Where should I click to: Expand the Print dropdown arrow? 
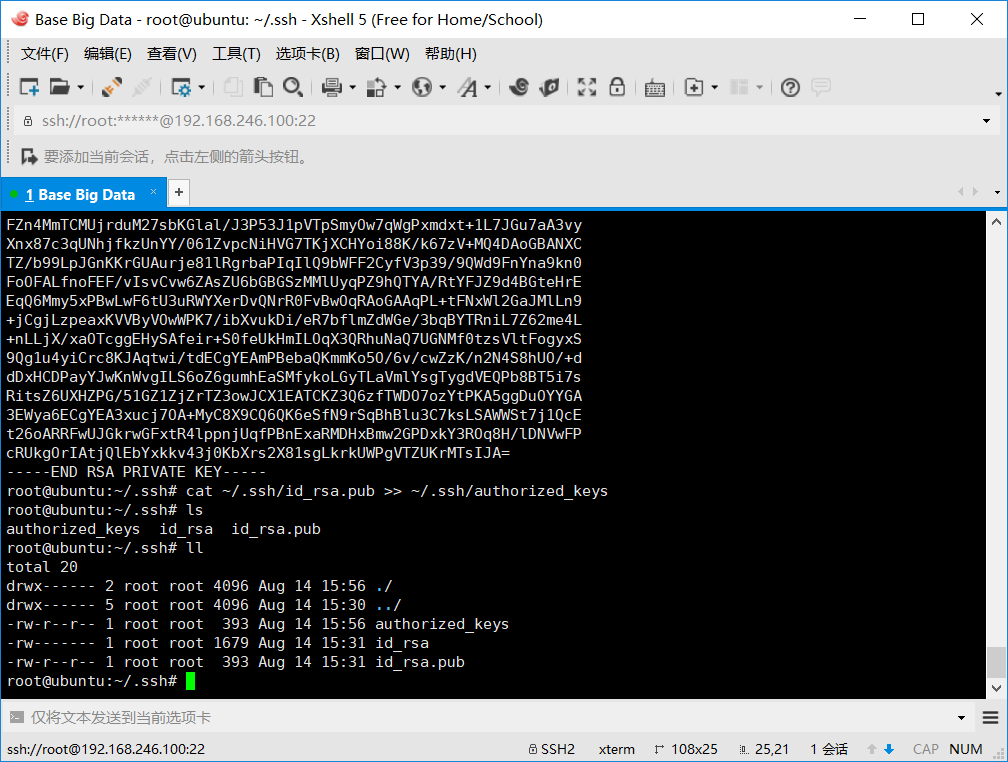click(352, 87)
